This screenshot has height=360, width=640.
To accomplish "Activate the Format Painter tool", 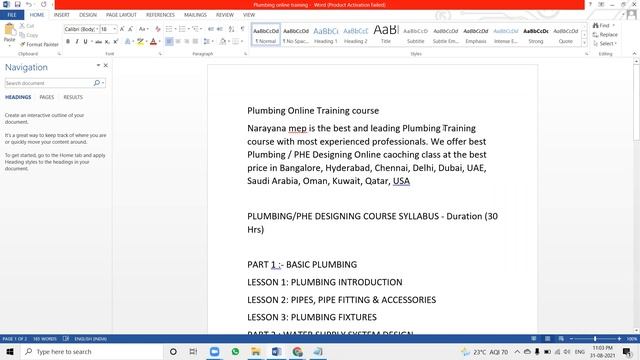I will click(x=39, y=44).
